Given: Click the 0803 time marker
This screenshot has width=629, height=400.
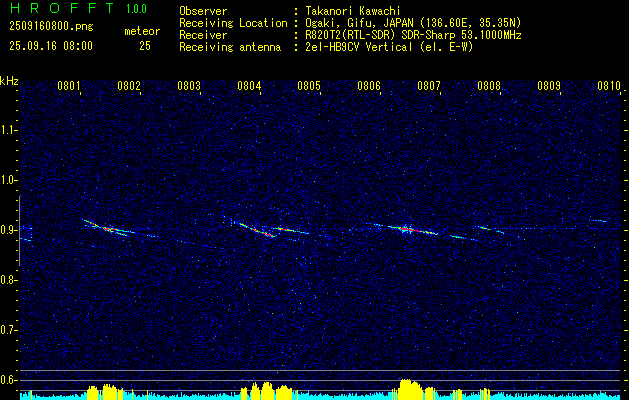Looking at the screenshot, I should coord(189,86).
